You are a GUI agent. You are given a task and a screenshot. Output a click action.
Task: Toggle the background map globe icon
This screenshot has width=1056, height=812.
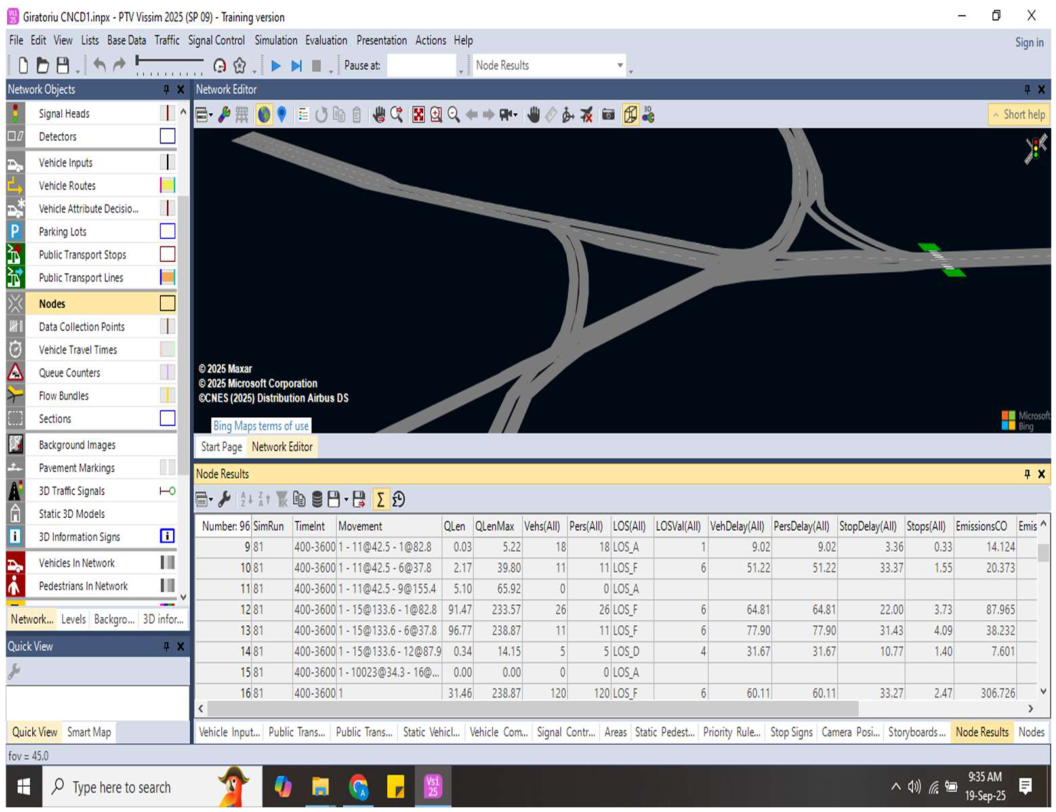[263, 115]
